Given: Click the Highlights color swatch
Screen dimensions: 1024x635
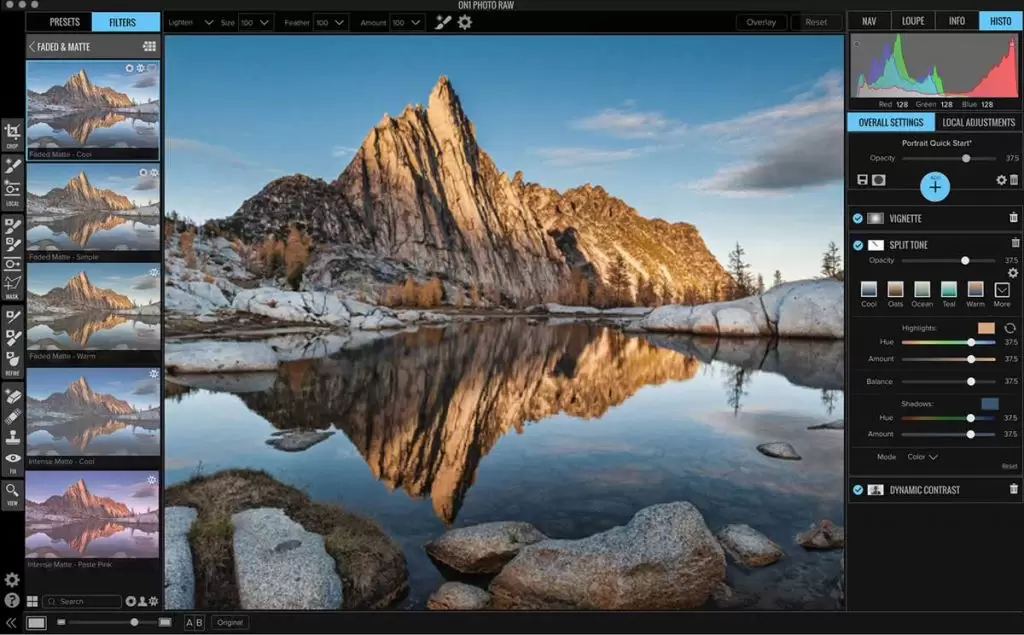Looking at the screenshot, I should (986, 328).
